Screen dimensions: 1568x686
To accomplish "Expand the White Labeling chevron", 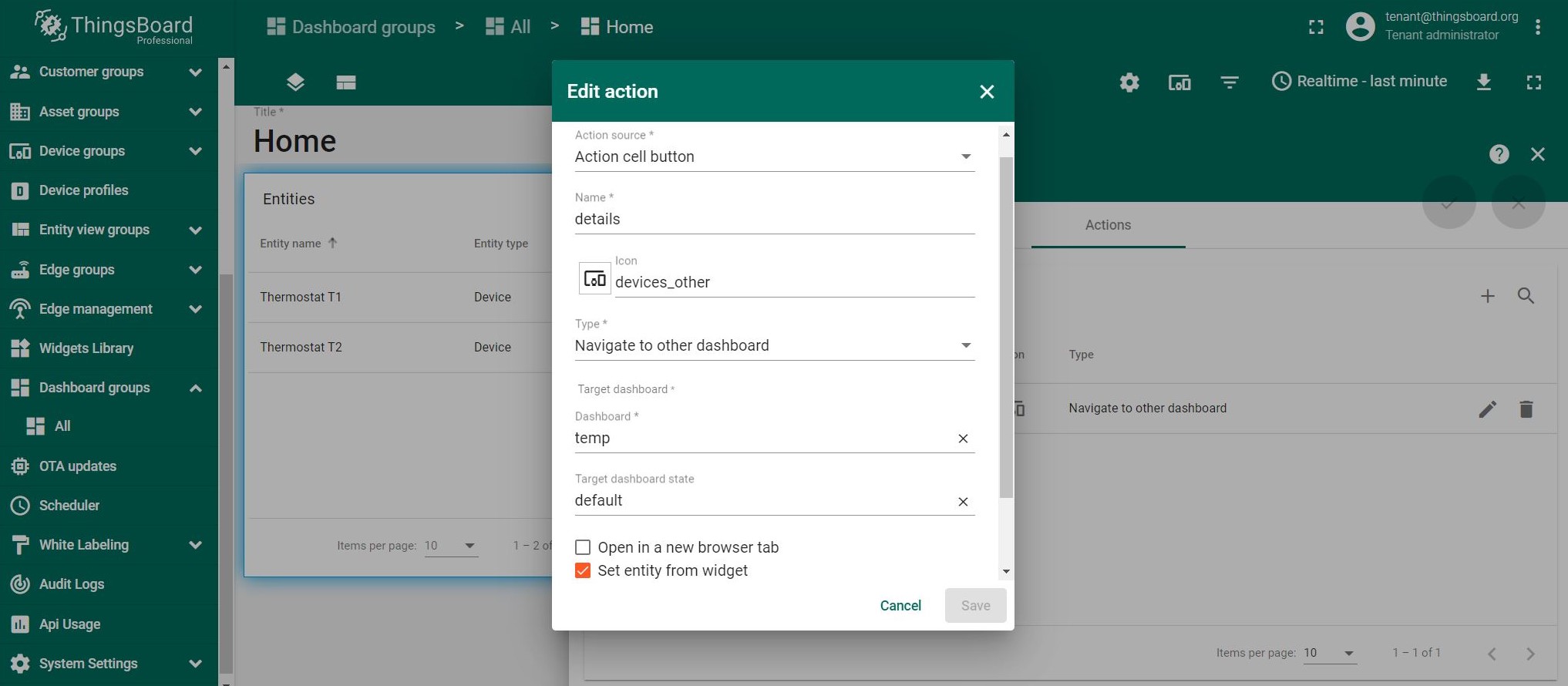I will tap(196, 545).
